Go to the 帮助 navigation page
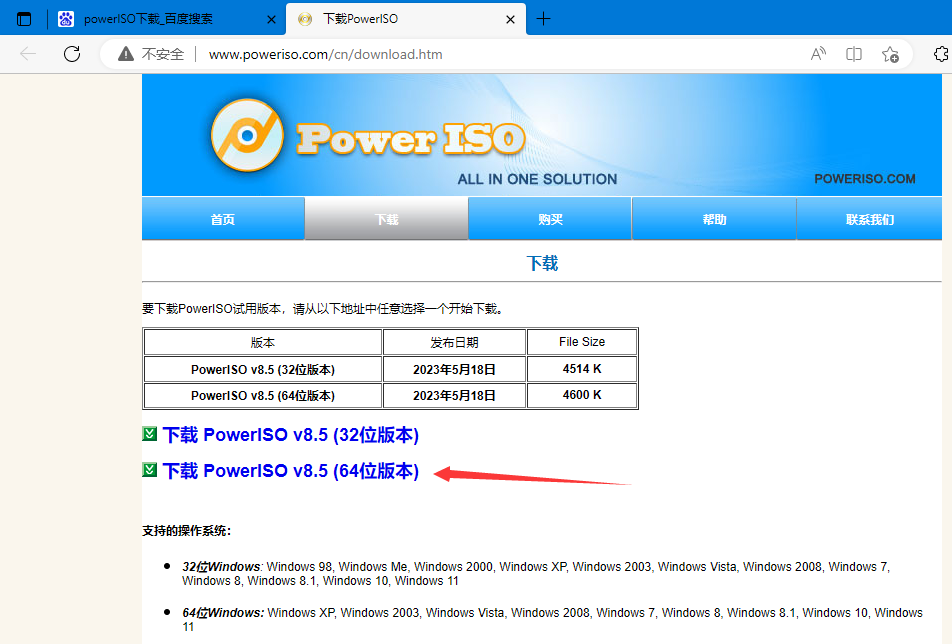Viewport: 952px width, 644px height. coord(714,219)
